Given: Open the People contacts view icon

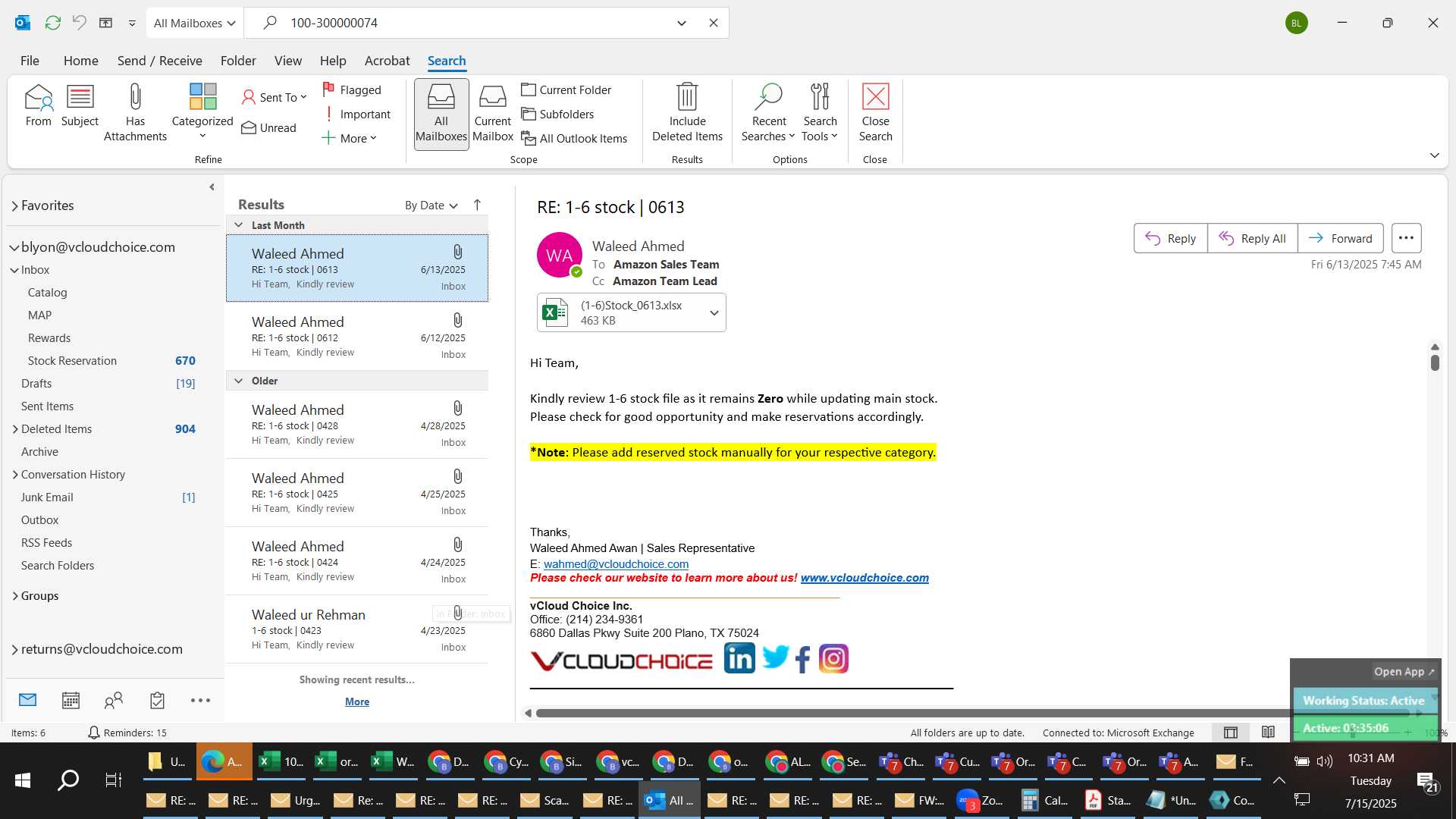Looking at the screenshot, I should (x=114, y=700).
